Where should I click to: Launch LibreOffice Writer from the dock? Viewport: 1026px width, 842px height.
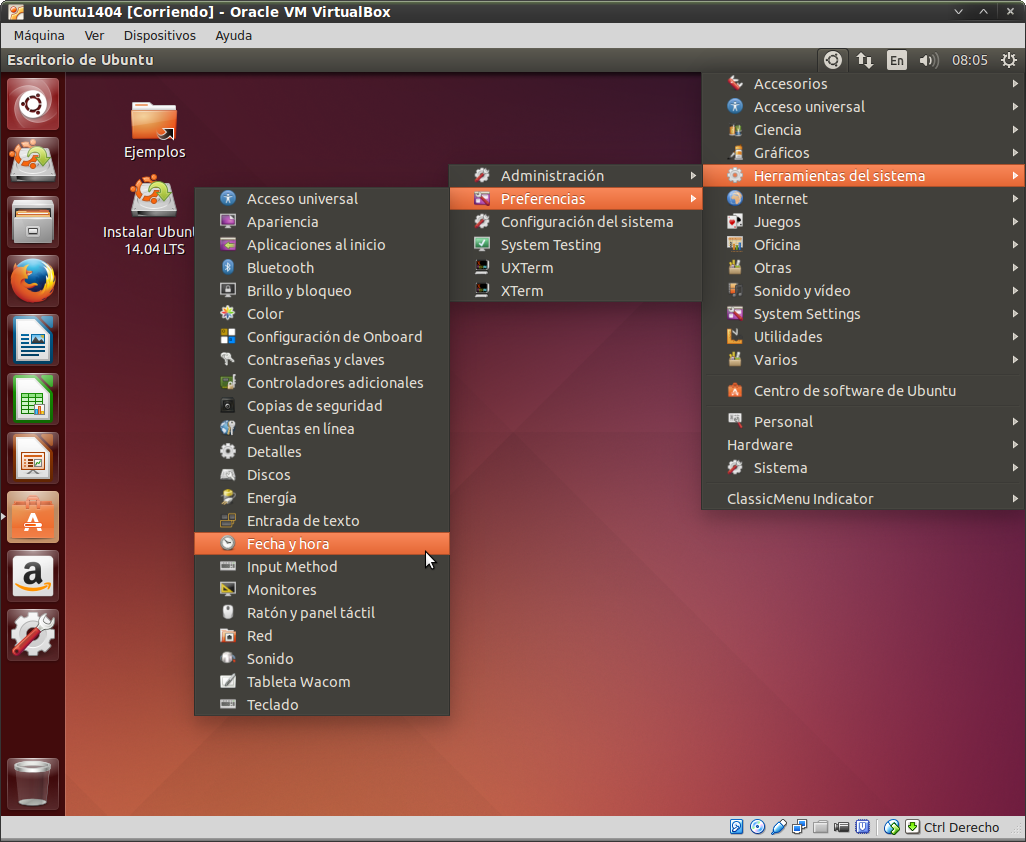34,340
